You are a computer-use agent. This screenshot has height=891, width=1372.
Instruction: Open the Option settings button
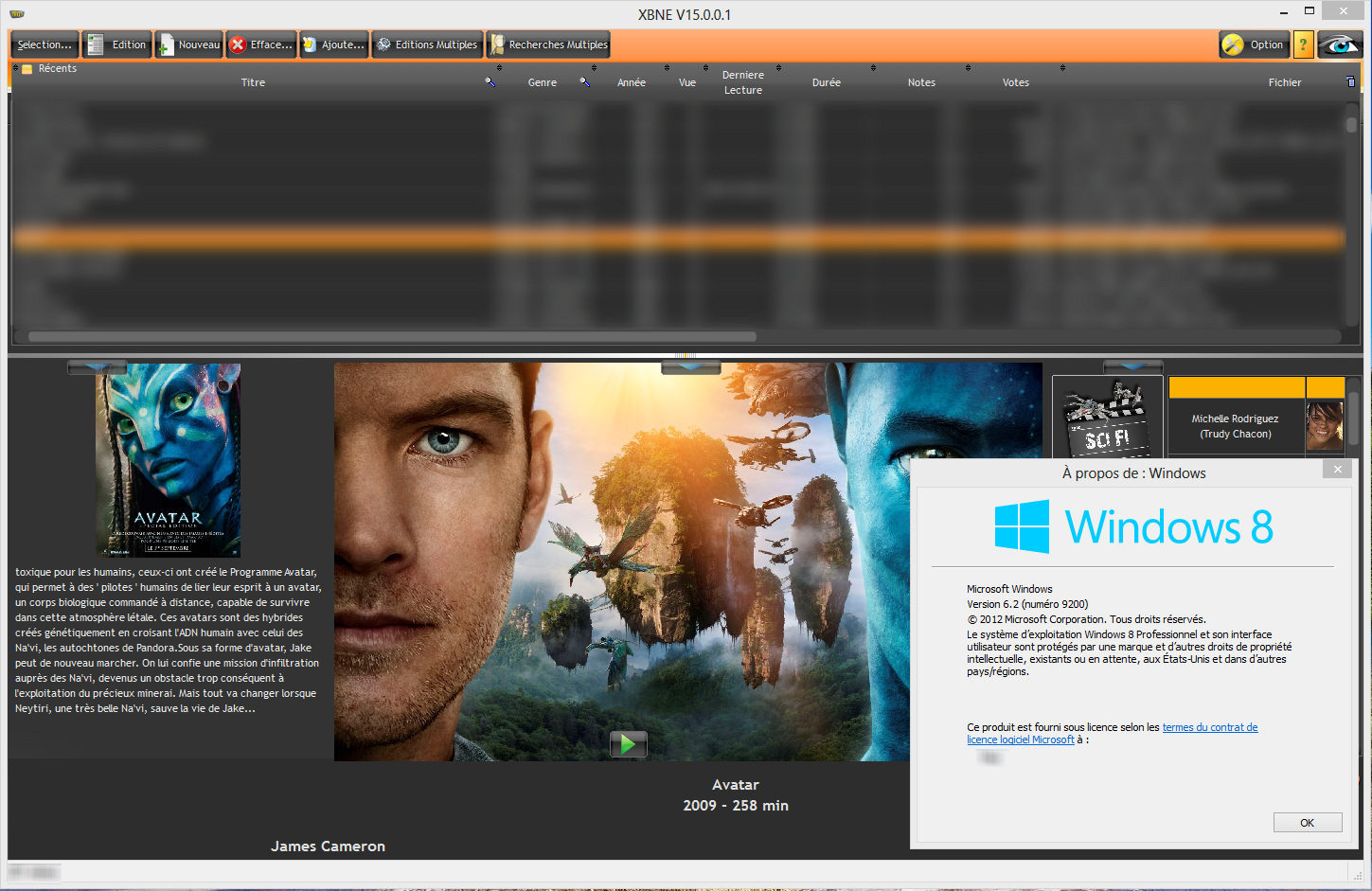tap(1255, 45)
